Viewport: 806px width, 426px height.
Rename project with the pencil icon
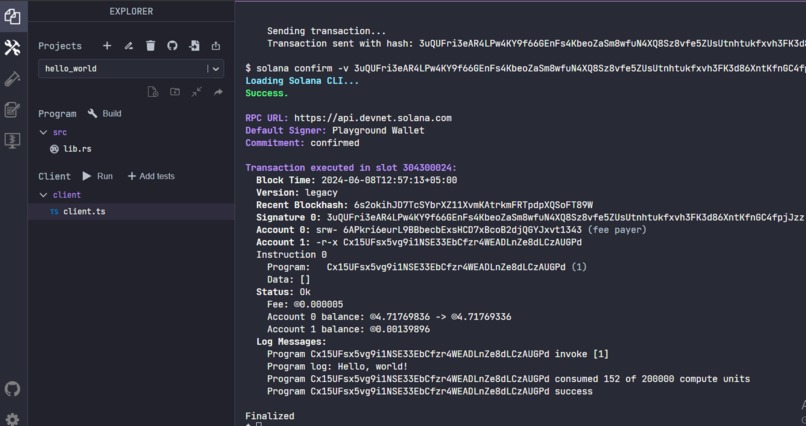coord(129,46)
